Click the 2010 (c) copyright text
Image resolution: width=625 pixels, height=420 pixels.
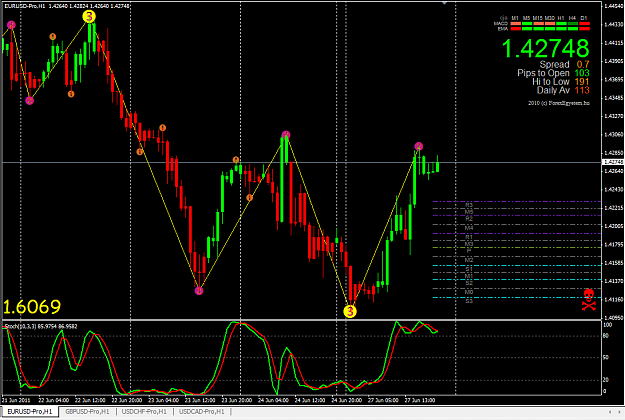(559, 103)
